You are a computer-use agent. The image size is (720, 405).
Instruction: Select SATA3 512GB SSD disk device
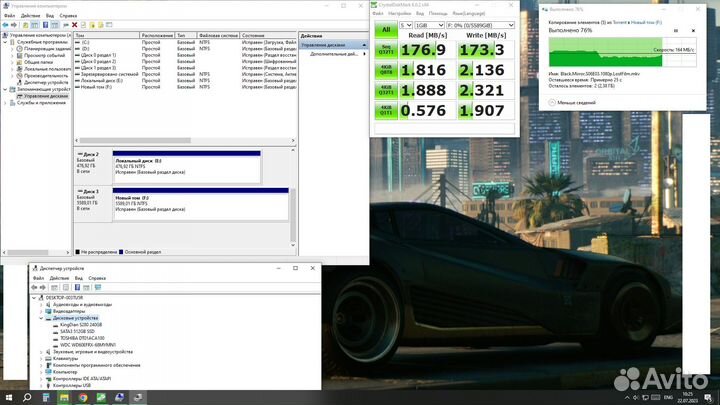77,331
